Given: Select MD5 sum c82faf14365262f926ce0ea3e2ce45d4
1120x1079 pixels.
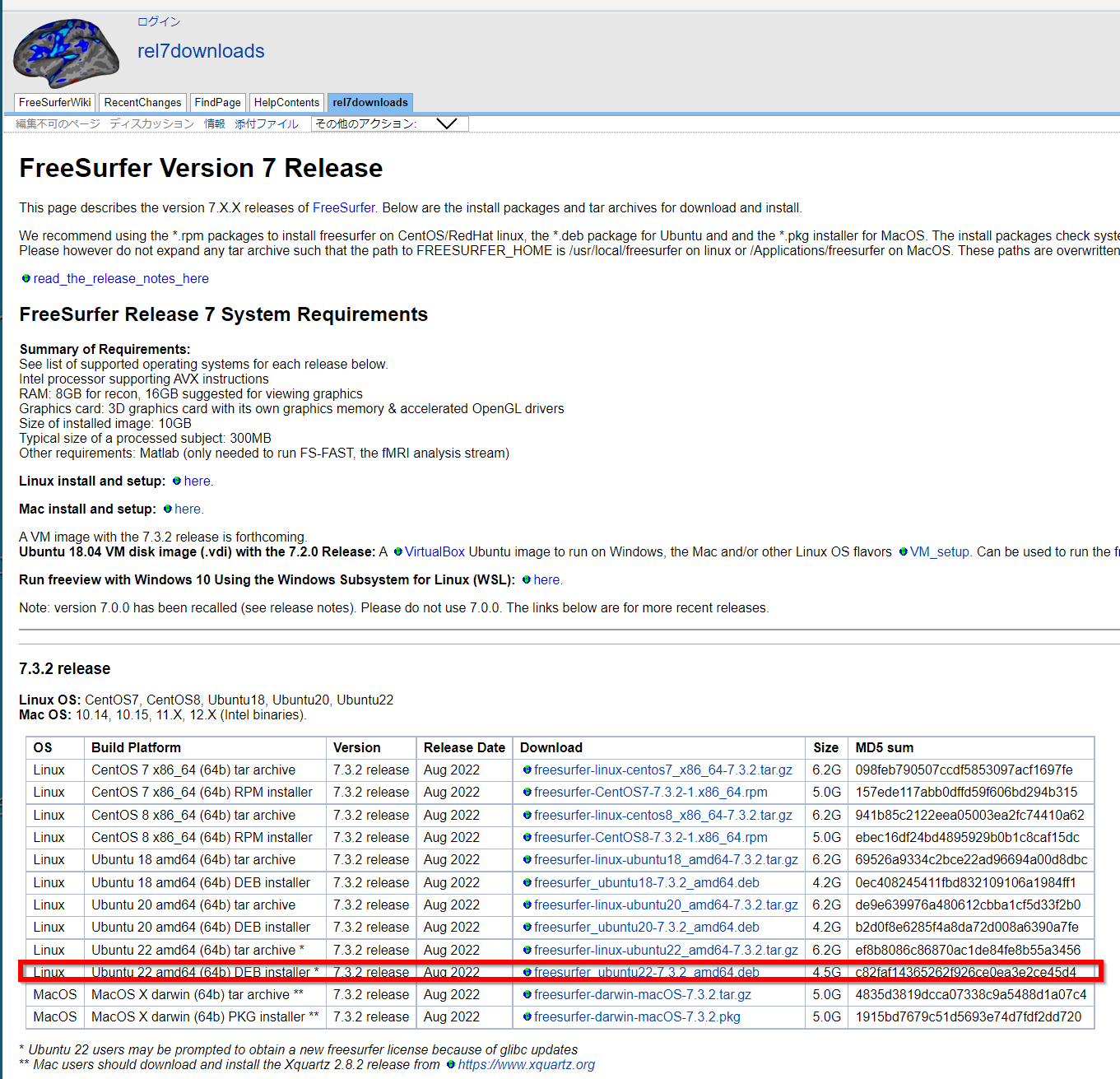Looking at the screenshot, I should [965, 972].
